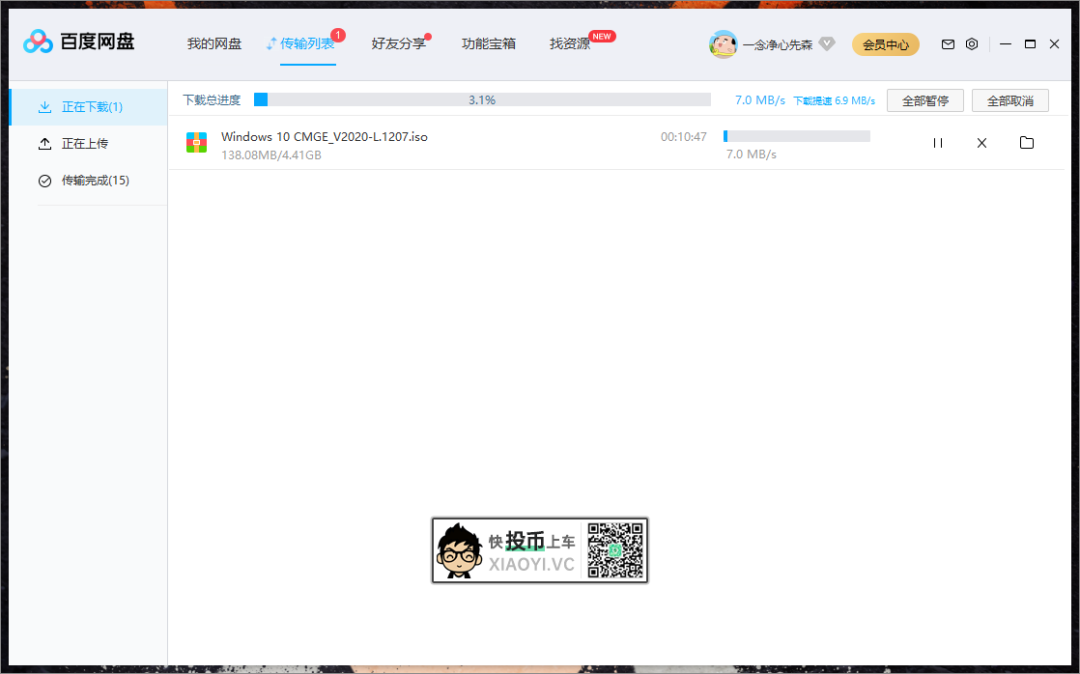Select 正在下载(1) in the sidebar

point(89,107)
